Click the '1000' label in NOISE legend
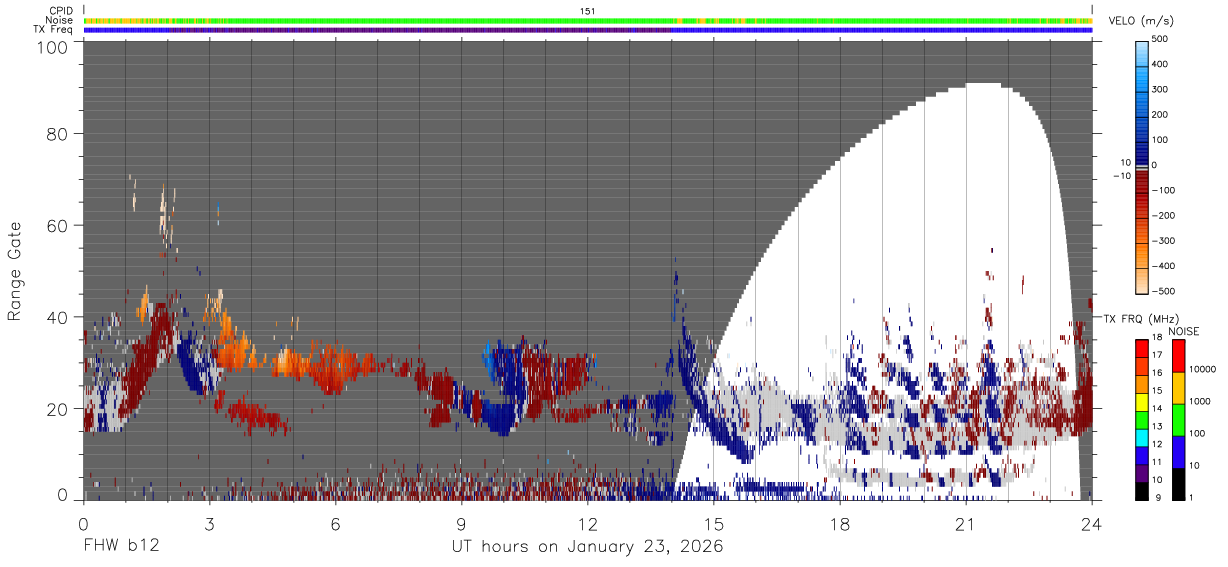This screenshot has height=567, width=1228. click(1200, 401)
